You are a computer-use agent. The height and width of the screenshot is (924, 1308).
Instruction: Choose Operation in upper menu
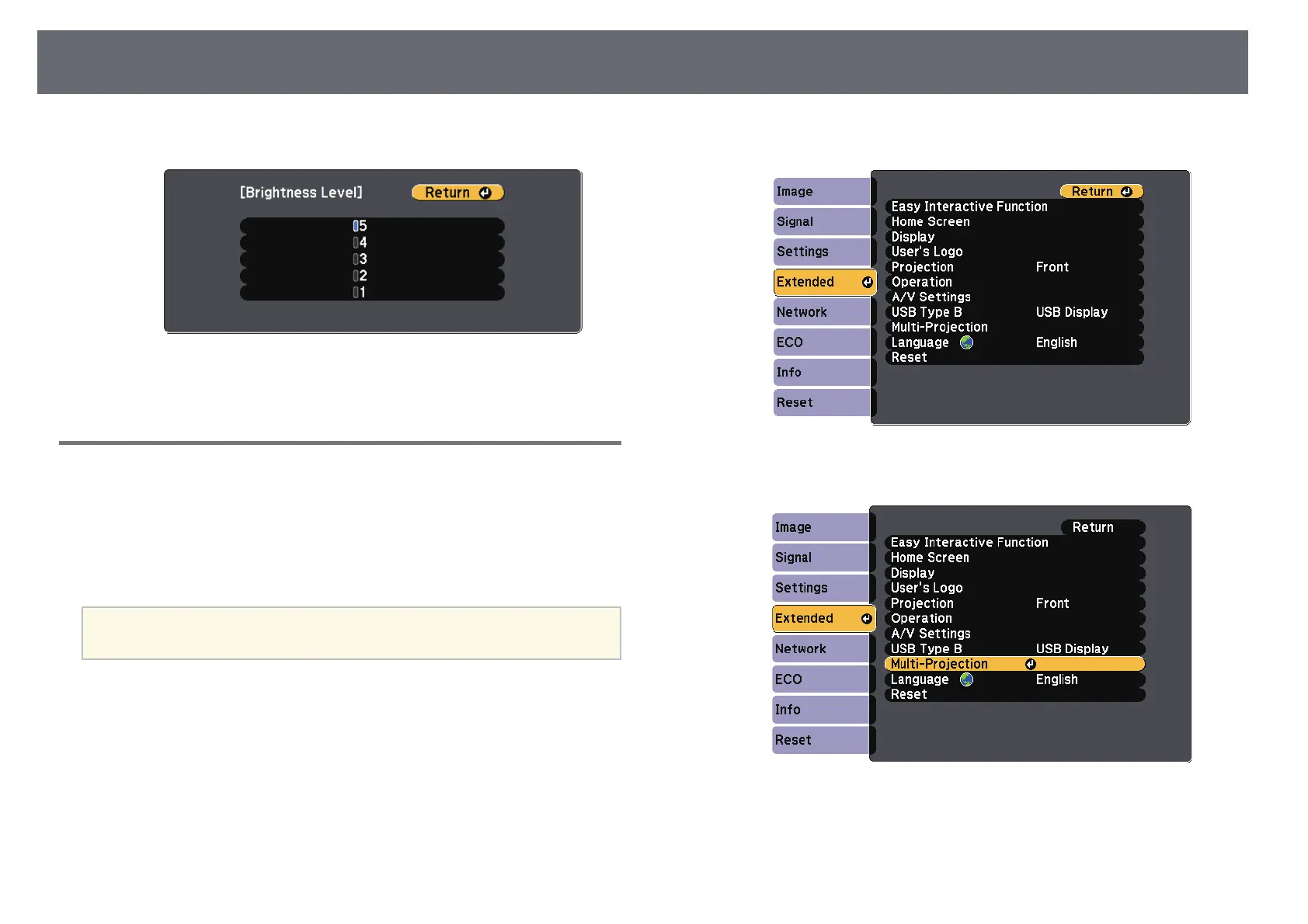click(1014, 282)
